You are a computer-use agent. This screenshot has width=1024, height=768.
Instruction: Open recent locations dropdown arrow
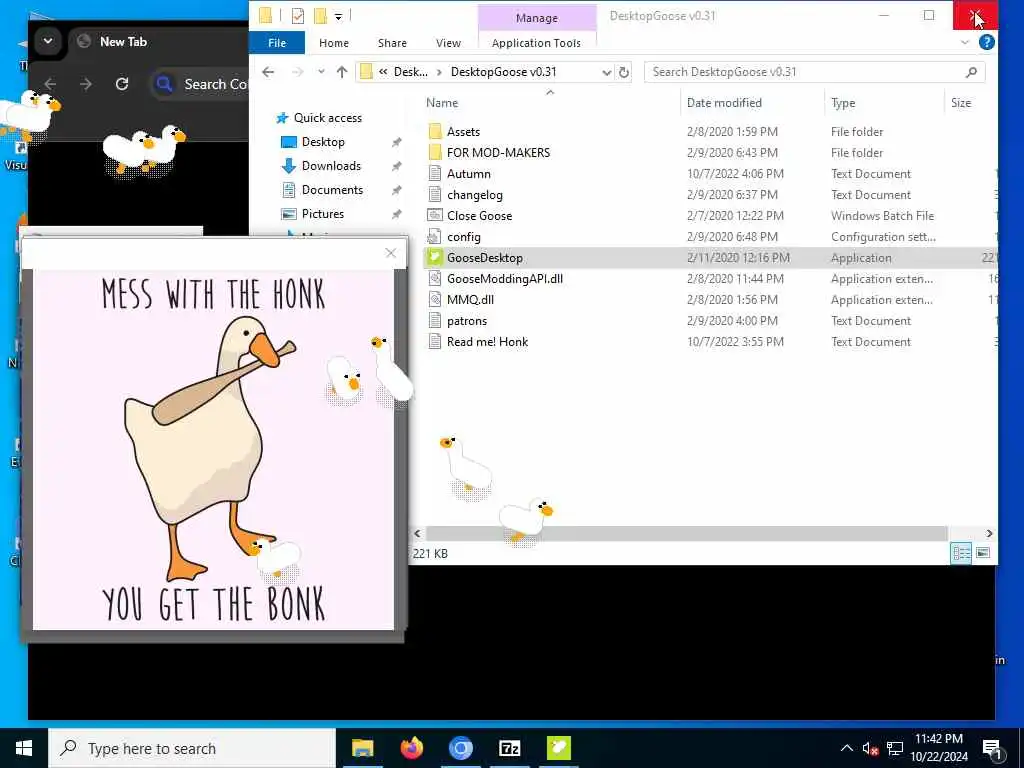tap(321, 72)
